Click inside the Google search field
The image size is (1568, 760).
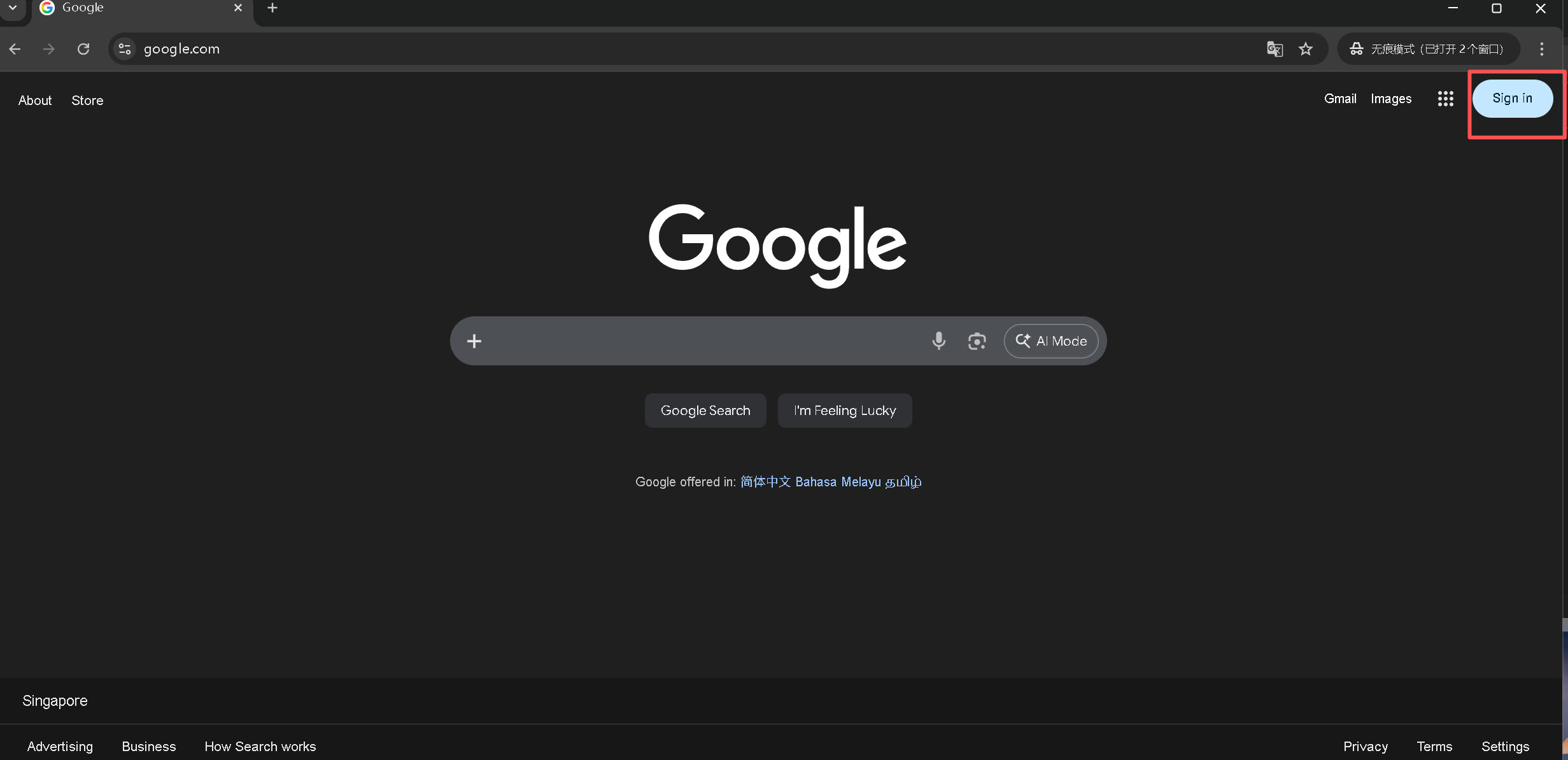click(700, 341)
